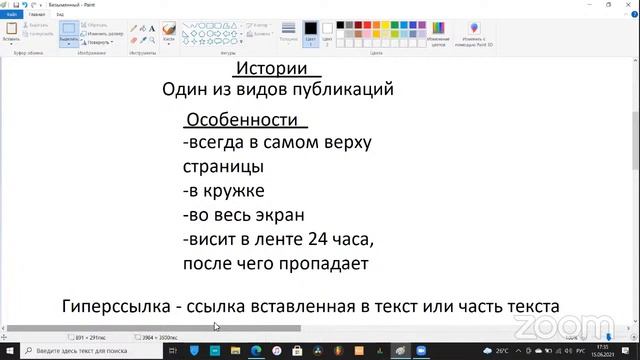The height and width of the screenshot is (360, 640).
Task: Pick the right arrow shape in shapes gallery
Action: click(218, 33)
